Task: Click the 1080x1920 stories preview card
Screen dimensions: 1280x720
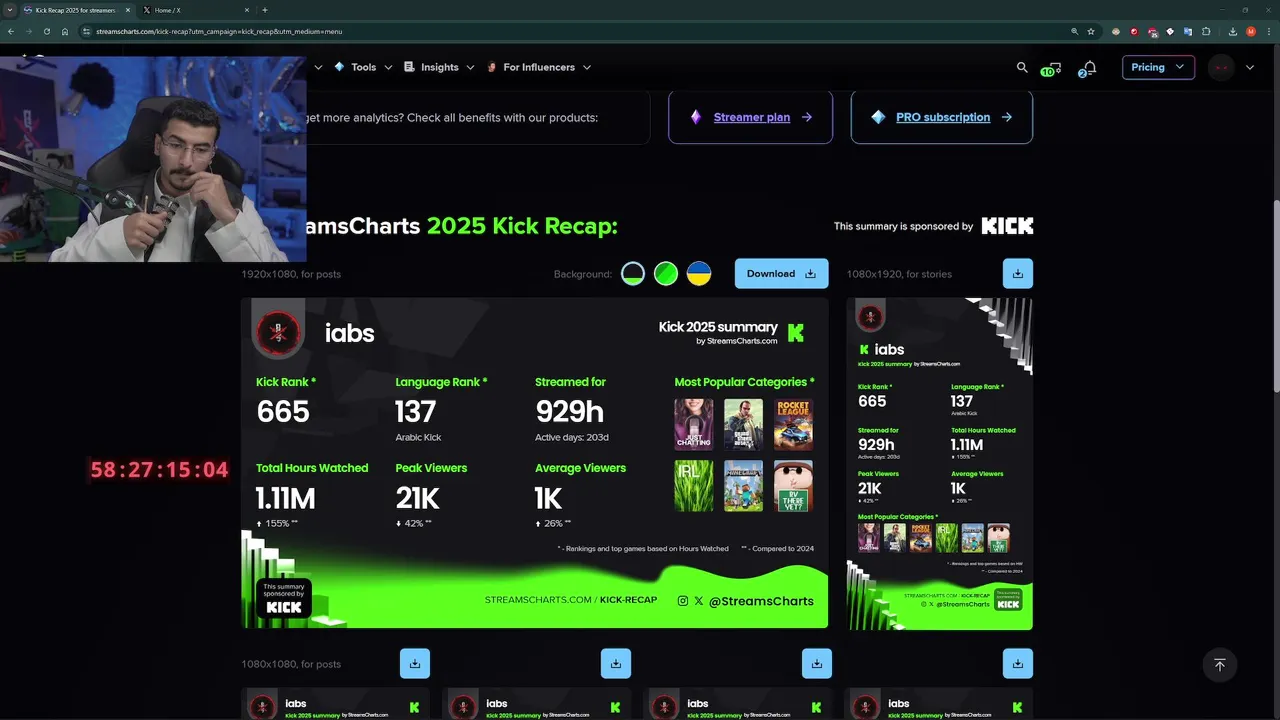Action: (x=939, y=463)
